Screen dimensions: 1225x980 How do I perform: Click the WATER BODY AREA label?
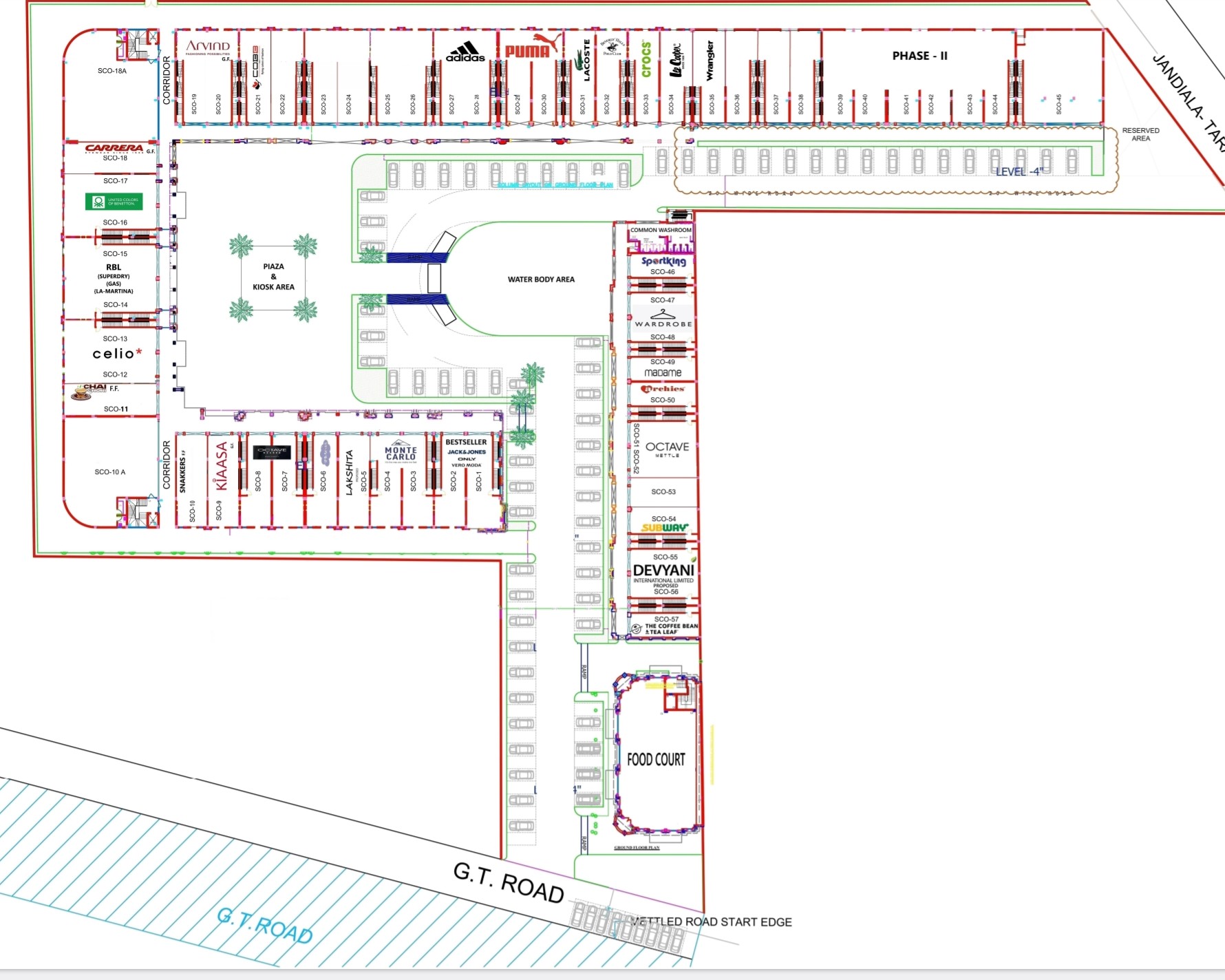click(x=541, y=279)
